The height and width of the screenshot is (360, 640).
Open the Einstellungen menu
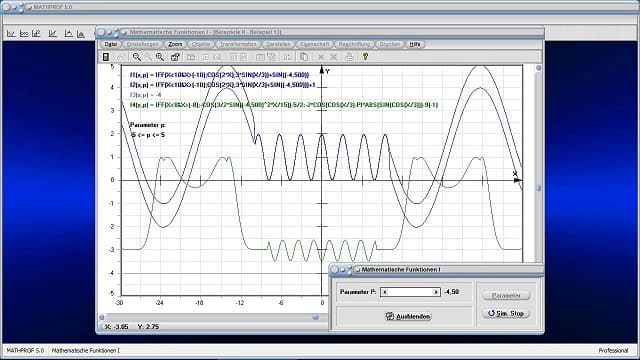point(143,44)
